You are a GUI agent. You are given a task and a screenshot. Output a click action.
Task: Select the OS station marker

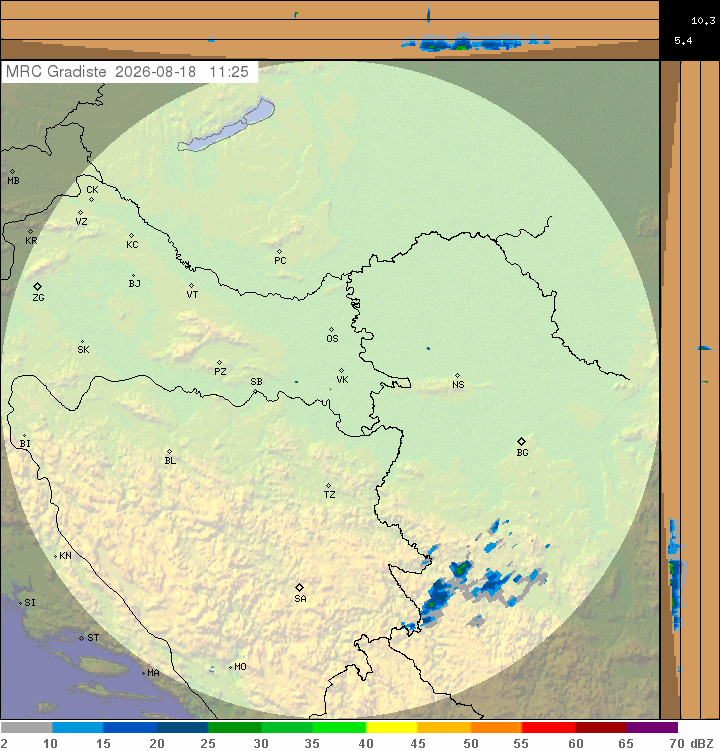[x=331, y=330]
